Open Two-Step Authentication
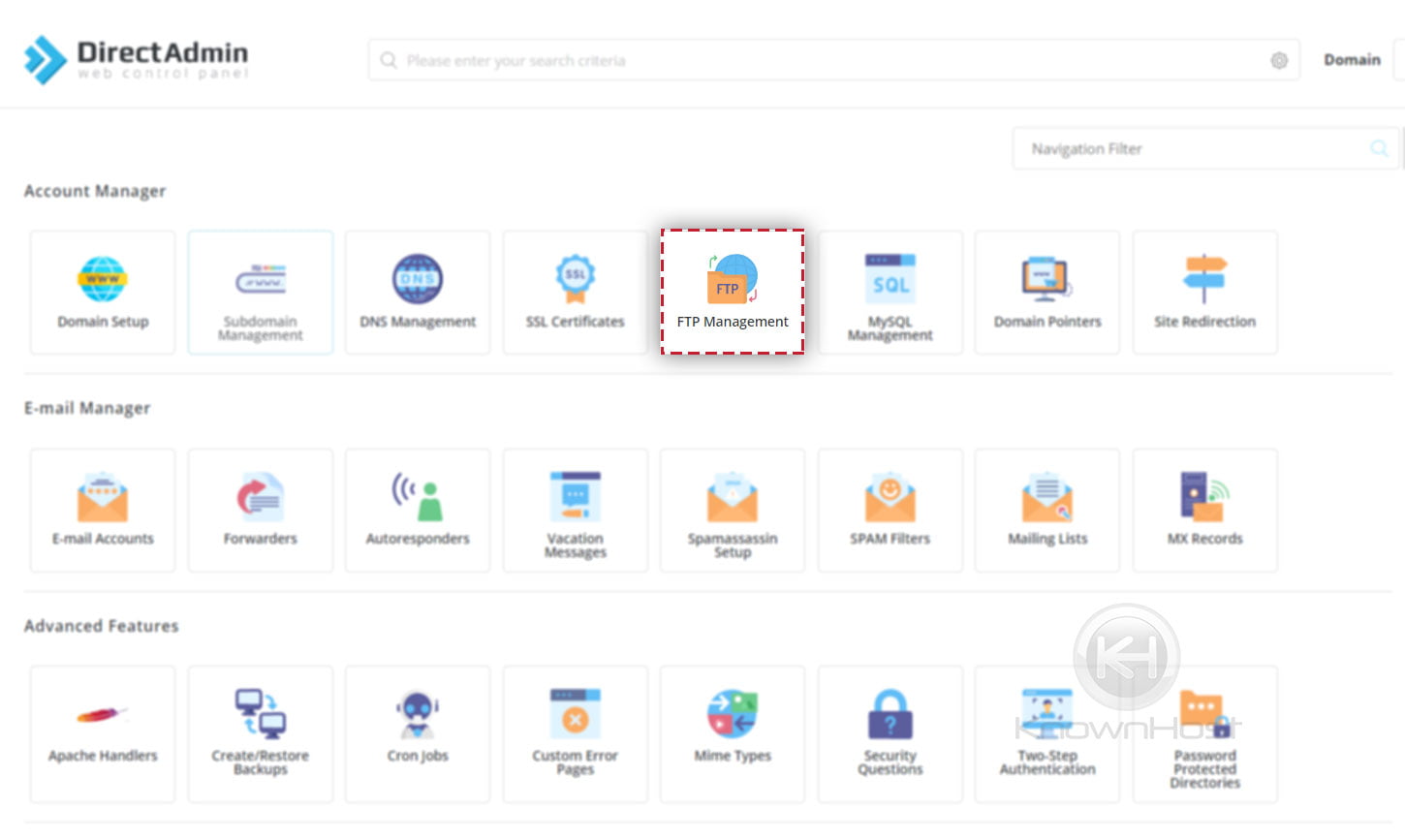The width and height of the screenshot is (1405, 840). (x=1046, y=731)
